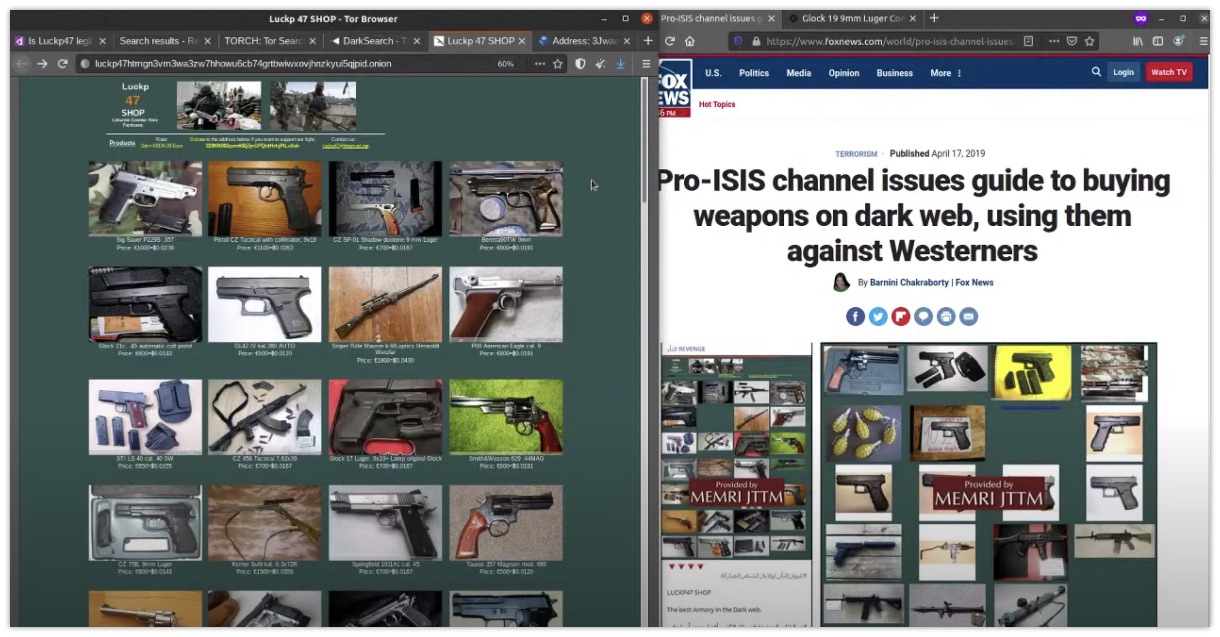Screen dimensions: 1220x637
Task: Search Fox News with magnifier icon
Action: point(1096,72)
